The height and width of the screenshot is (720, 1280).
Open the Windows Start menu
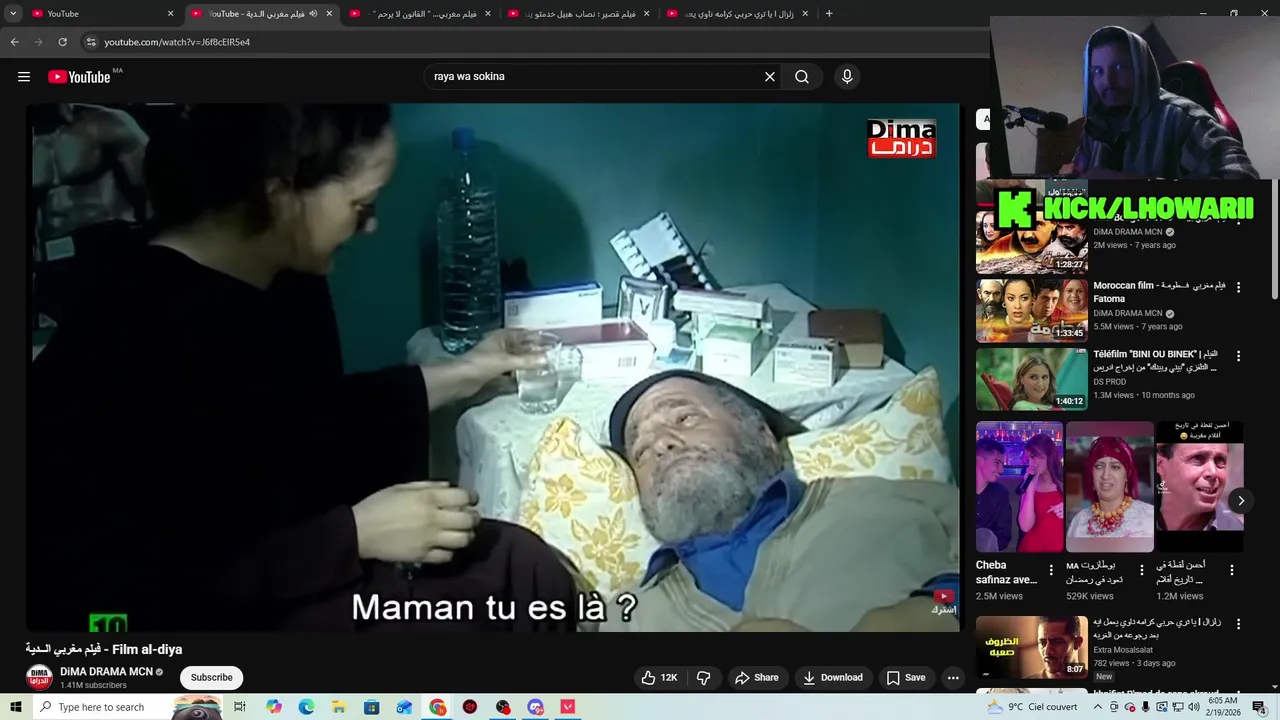point(15,707)
